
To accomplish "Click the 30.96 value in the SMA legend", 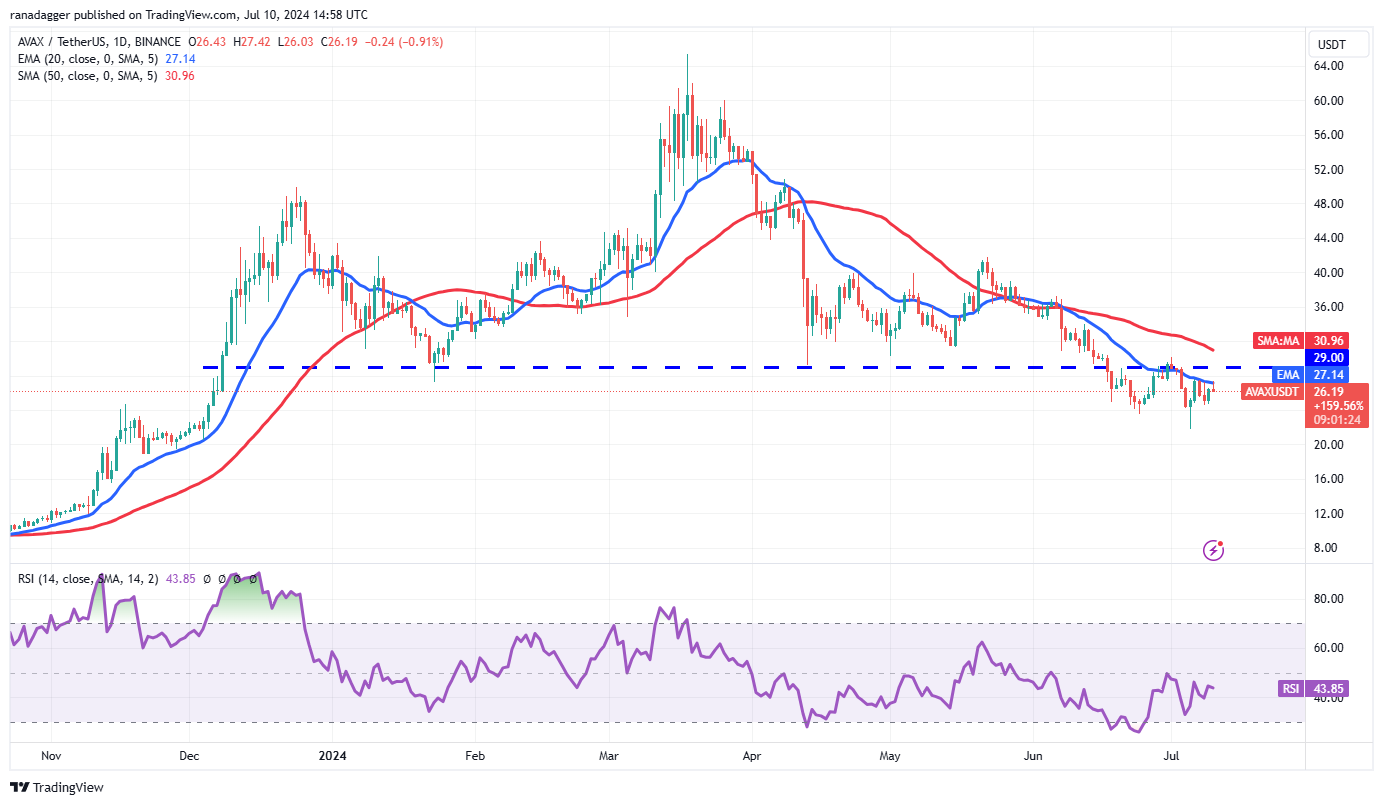I will [x=178, y=76].
